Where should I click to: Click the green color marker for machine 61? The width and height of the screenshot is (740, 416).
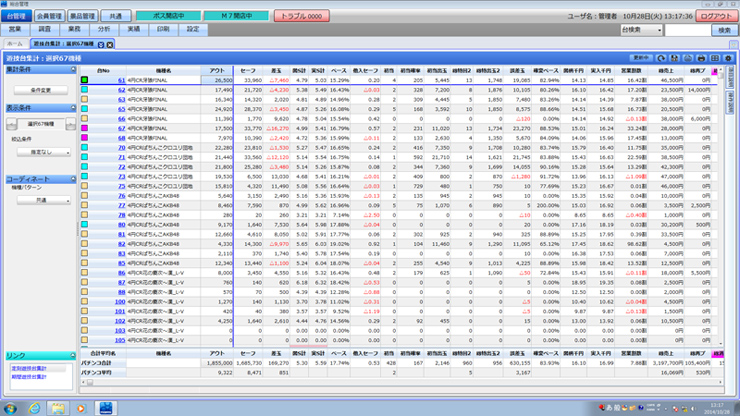coord(84,80)
